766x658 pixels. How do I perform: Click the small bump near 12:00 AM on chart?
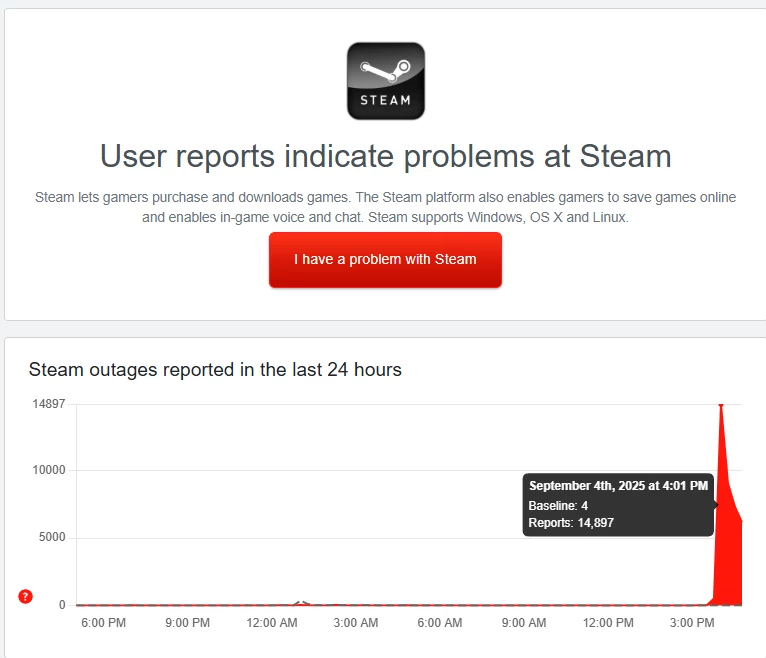pos(302,603)
